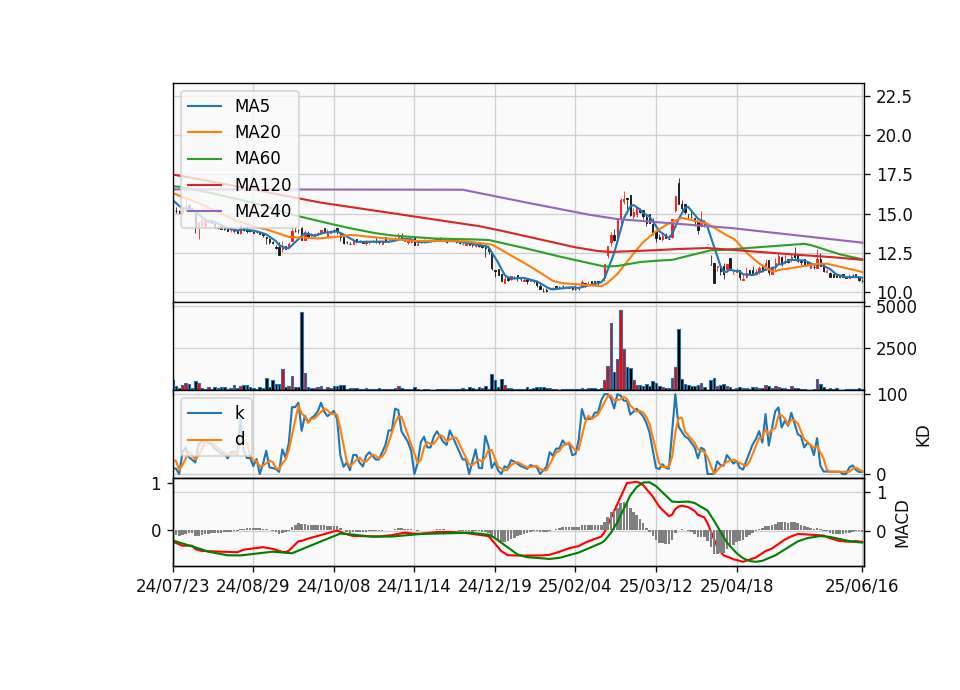Click the MA5 legend label
The width and height of the screenshot is (960, 690).
tap(252, 106)
